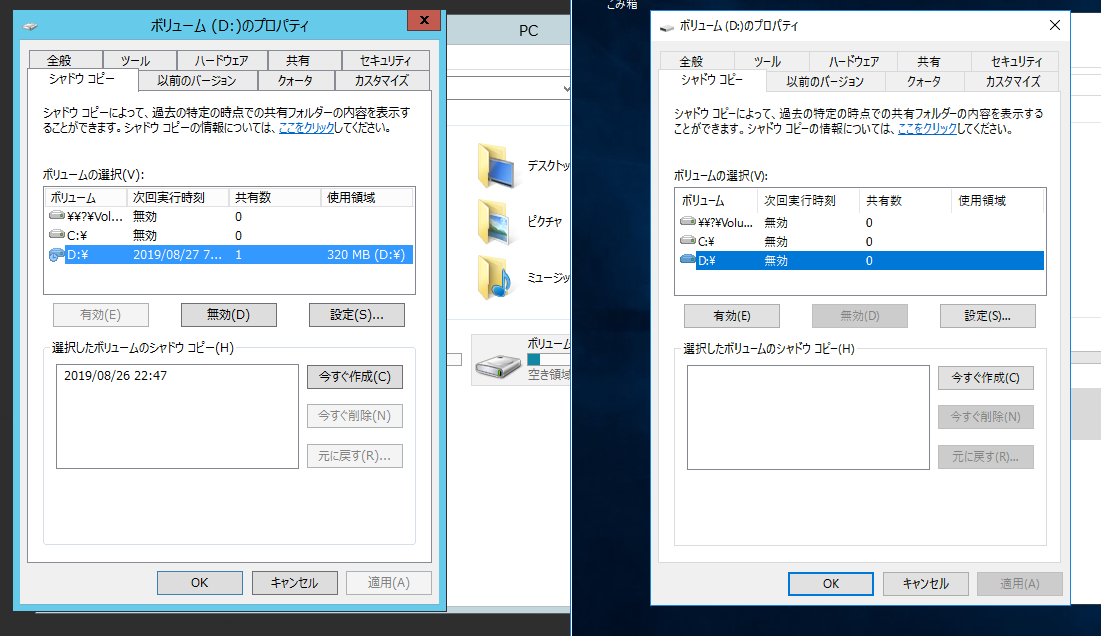Click D:¥ volume icon in left dialog list
Viewport: 1101px width, 636px height.
point(56,255)
